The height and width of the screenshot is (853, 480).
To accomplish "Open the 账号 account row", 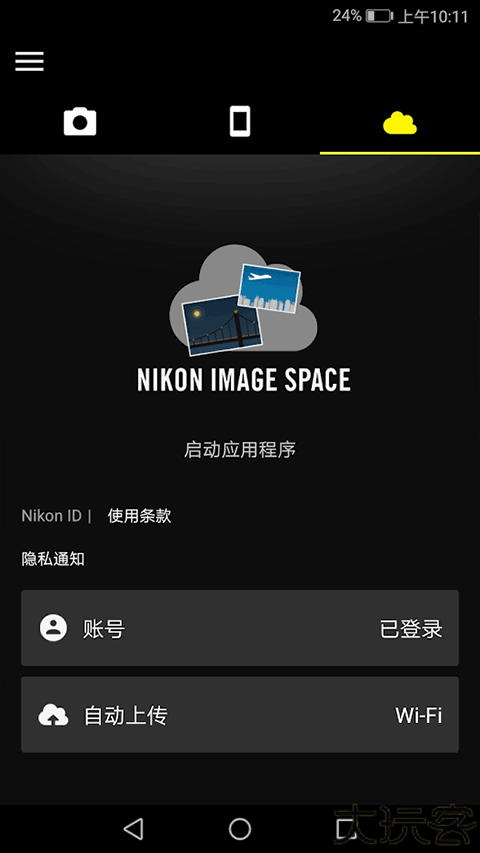I will coord(240,628).
